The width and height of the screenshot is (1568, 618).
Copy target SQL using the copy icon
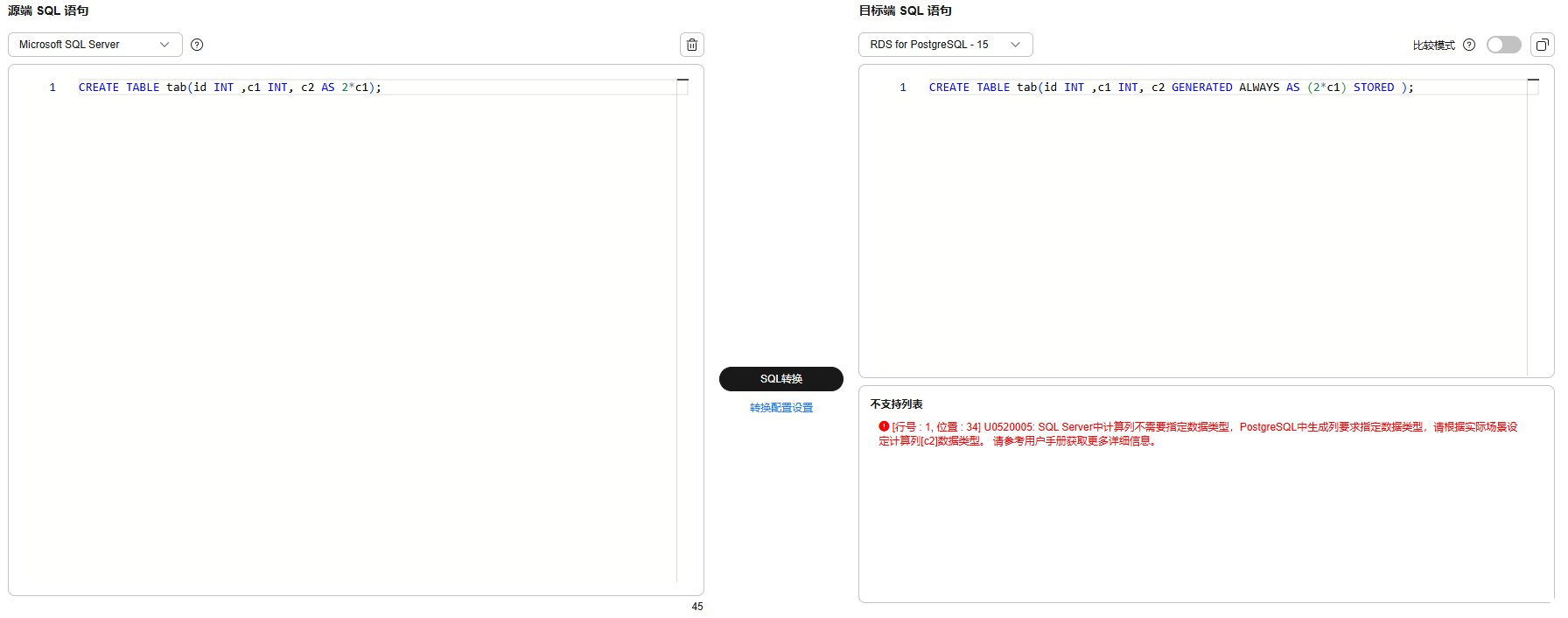(x=1542, y=45)
